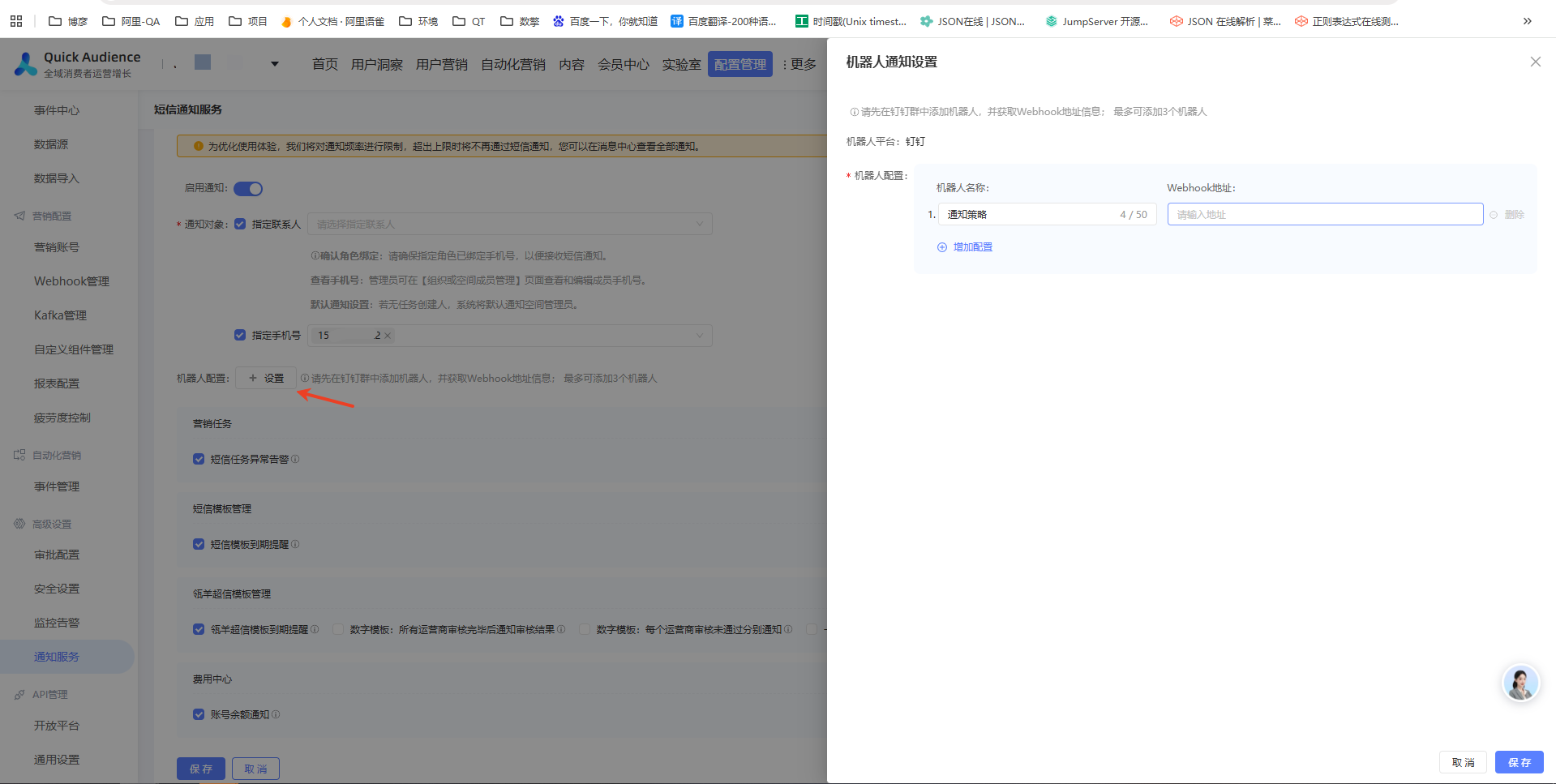Delete the first robot configuration row
This screenshot has height=784, width=1556.
pos(1507,215)
